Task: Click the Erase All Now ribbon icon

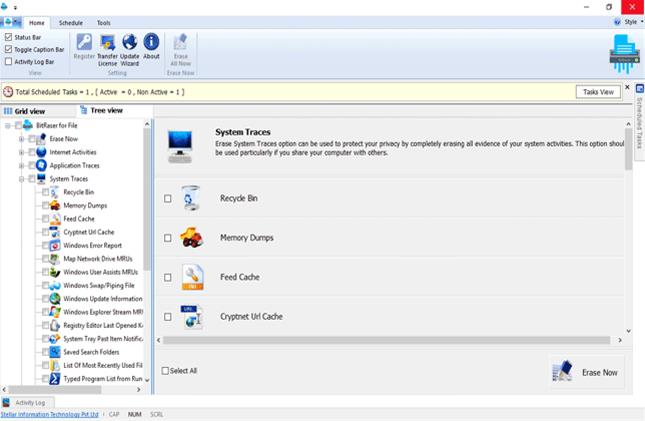Action: point(180,42)
